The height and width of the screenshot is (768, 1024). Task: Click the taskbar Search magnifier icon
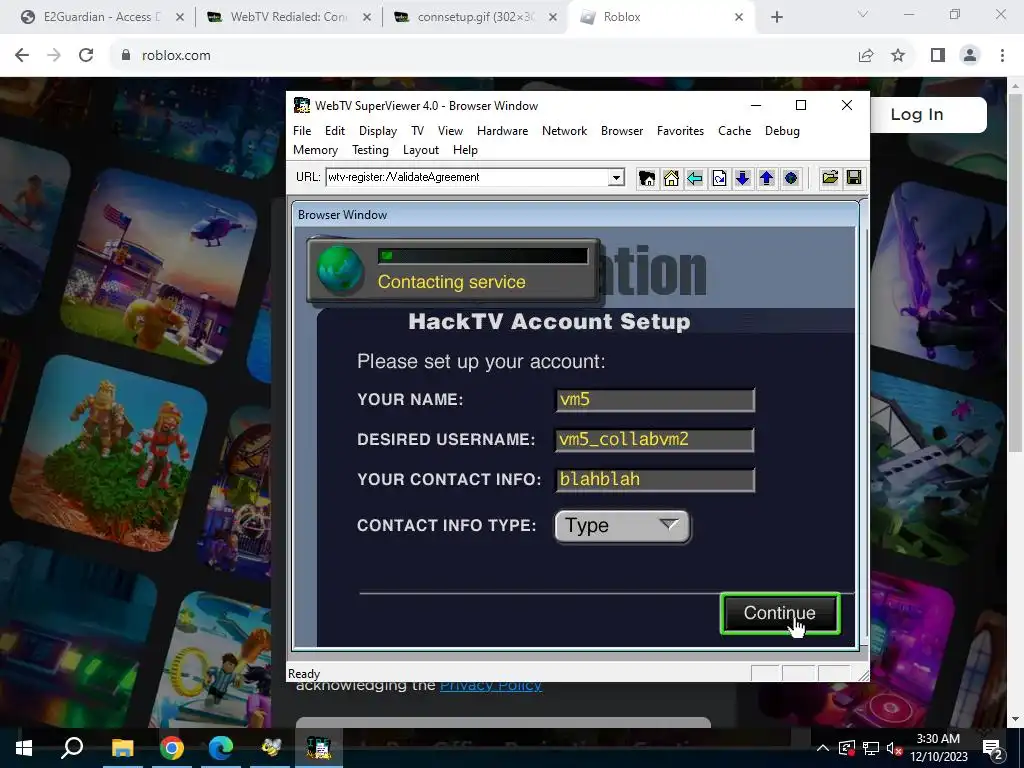coord(72,748)
